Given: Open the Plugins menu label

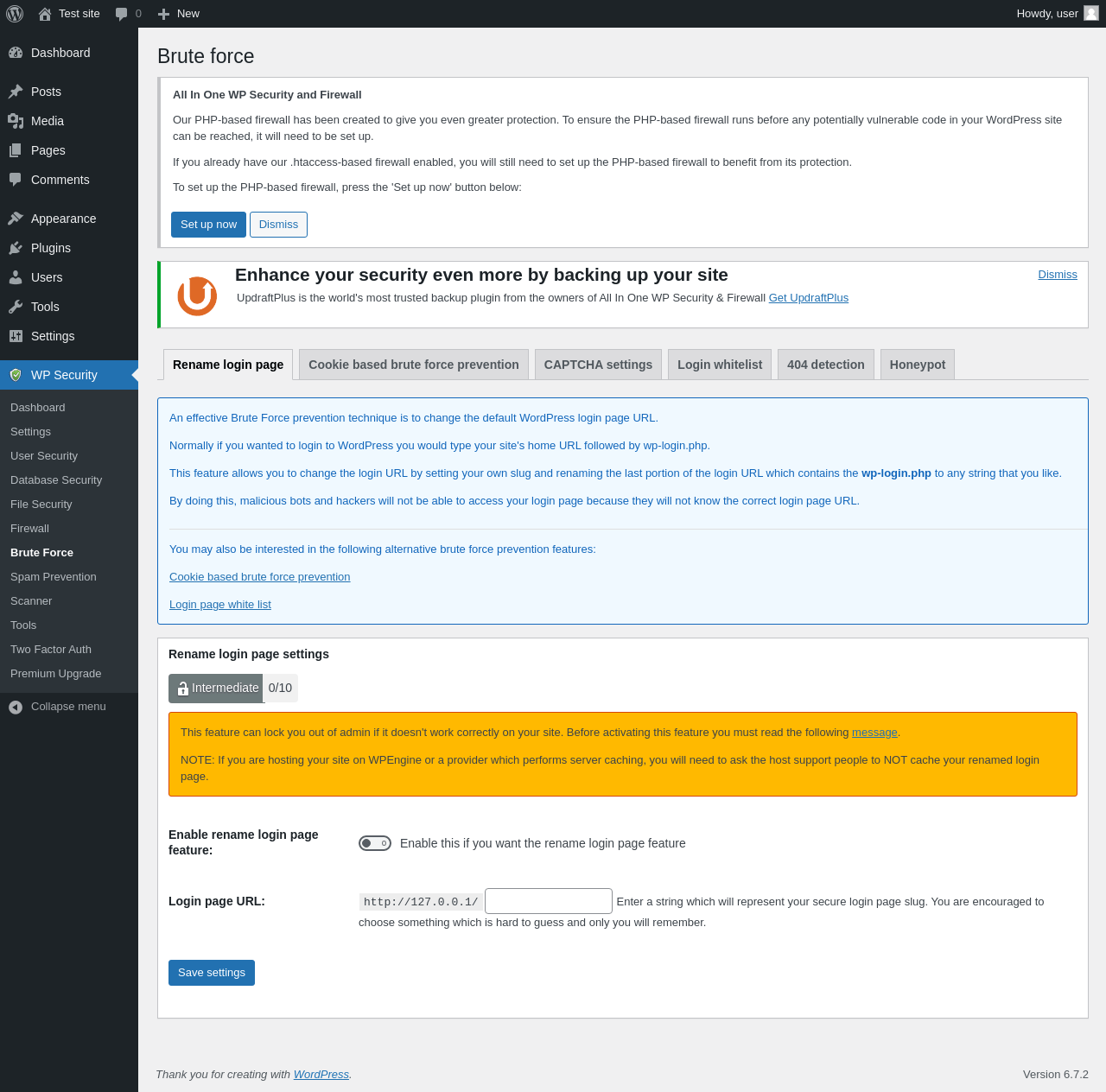Looking at the screenshot, I should 51,248.
